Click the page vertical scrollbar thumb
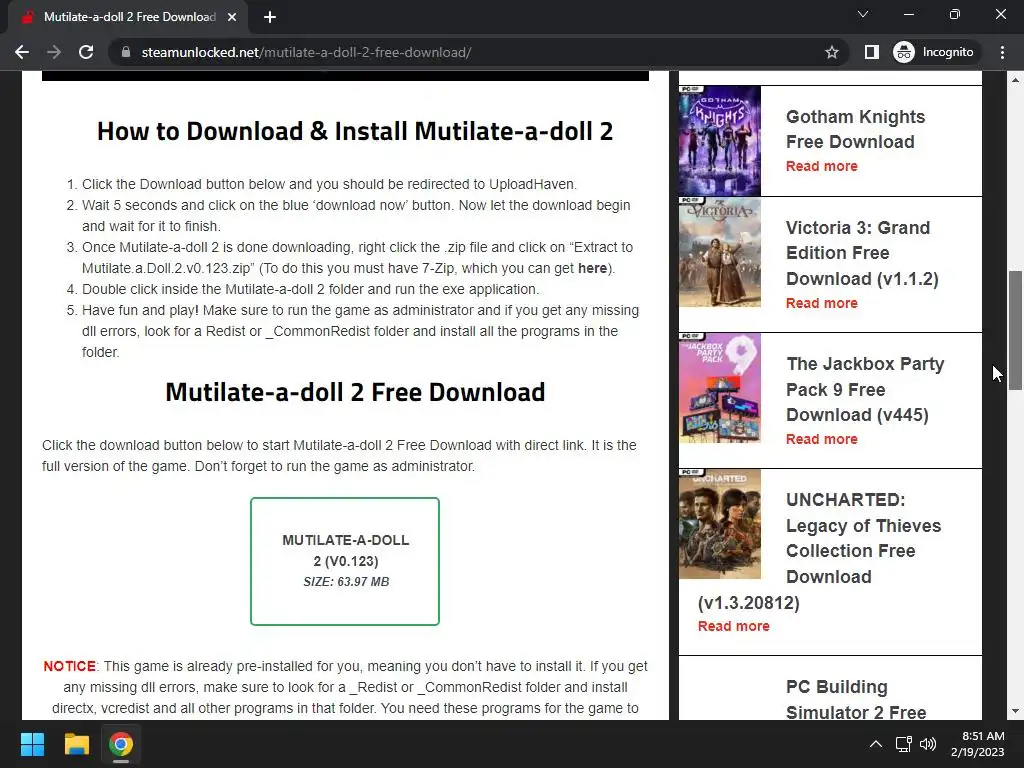 tap(1015, 330)
